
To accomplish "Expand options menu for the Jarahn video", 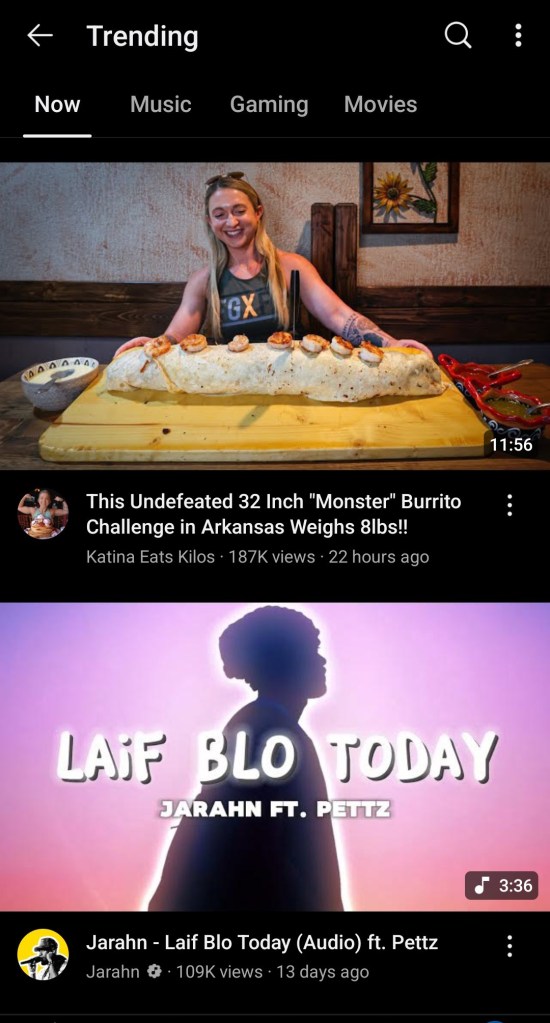I will (x=510, y=946).
